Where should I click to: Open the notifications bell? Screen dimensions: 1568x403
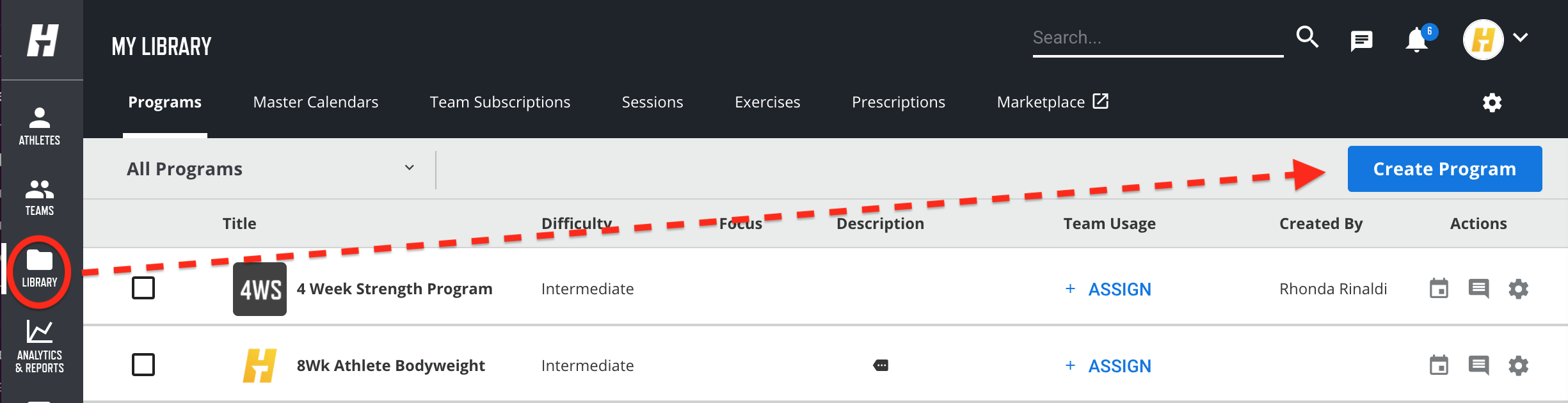coord(1417,40)
